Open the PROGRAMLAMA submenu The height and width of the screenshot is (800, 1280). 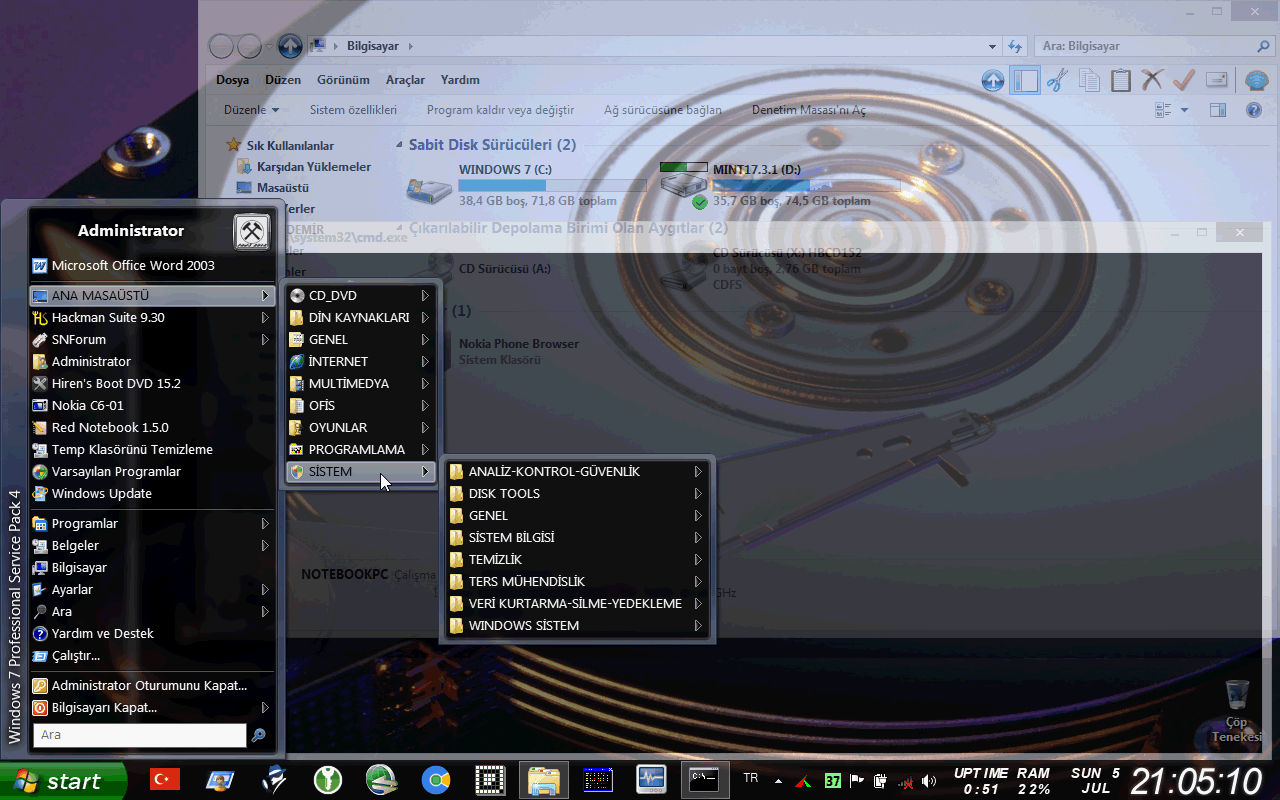pyautogui.click(x=360, y=450)
